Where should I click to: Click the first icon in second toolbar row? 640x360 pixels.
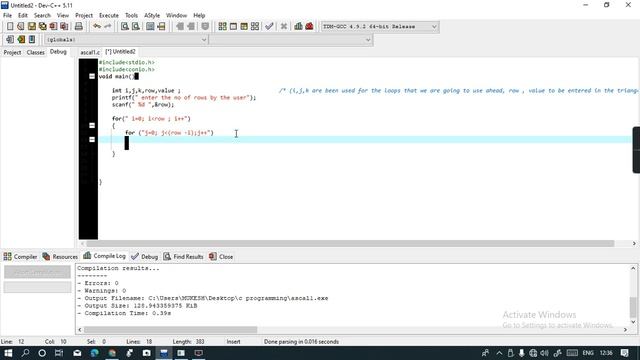point(10,40)
